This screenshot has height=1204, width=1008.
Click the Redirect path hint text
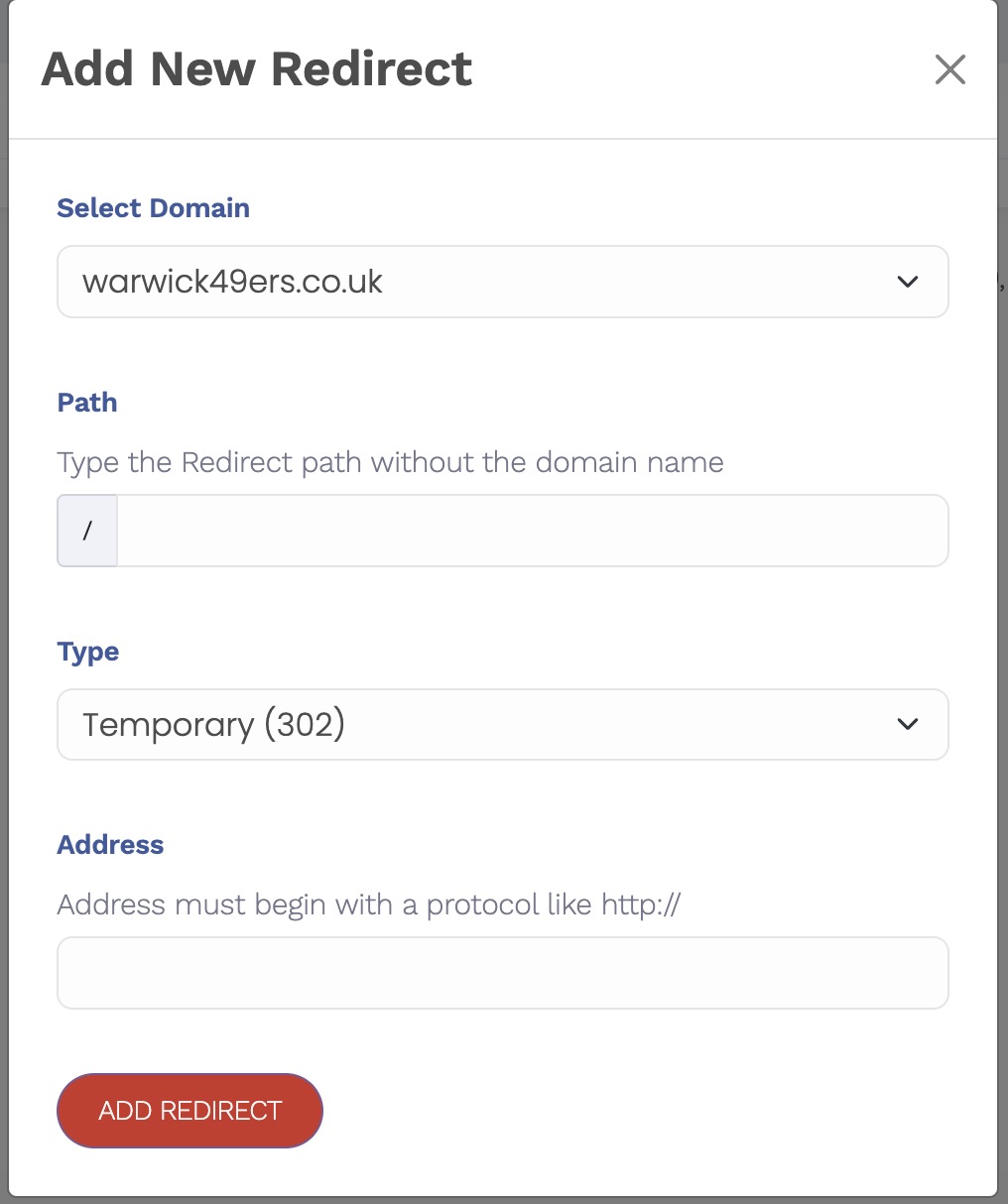click(x=390, y=462)
